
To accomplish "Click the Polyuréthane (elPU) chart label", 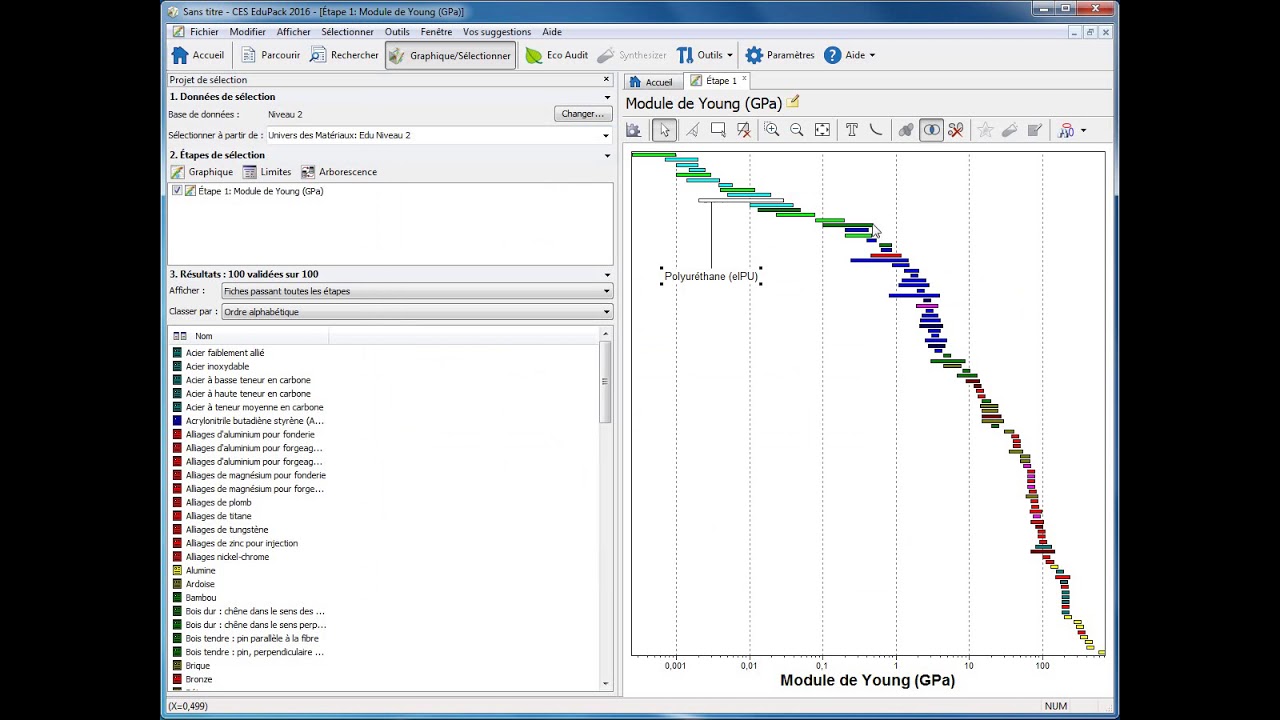I will [711, 276].
